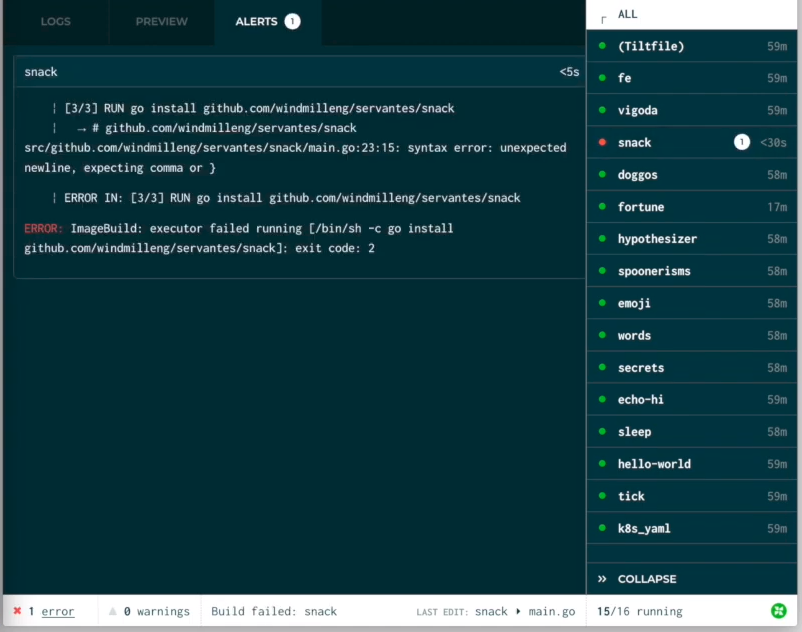Click the red status dot for snack
The image size is (802, 632).
tap(603, 142)
